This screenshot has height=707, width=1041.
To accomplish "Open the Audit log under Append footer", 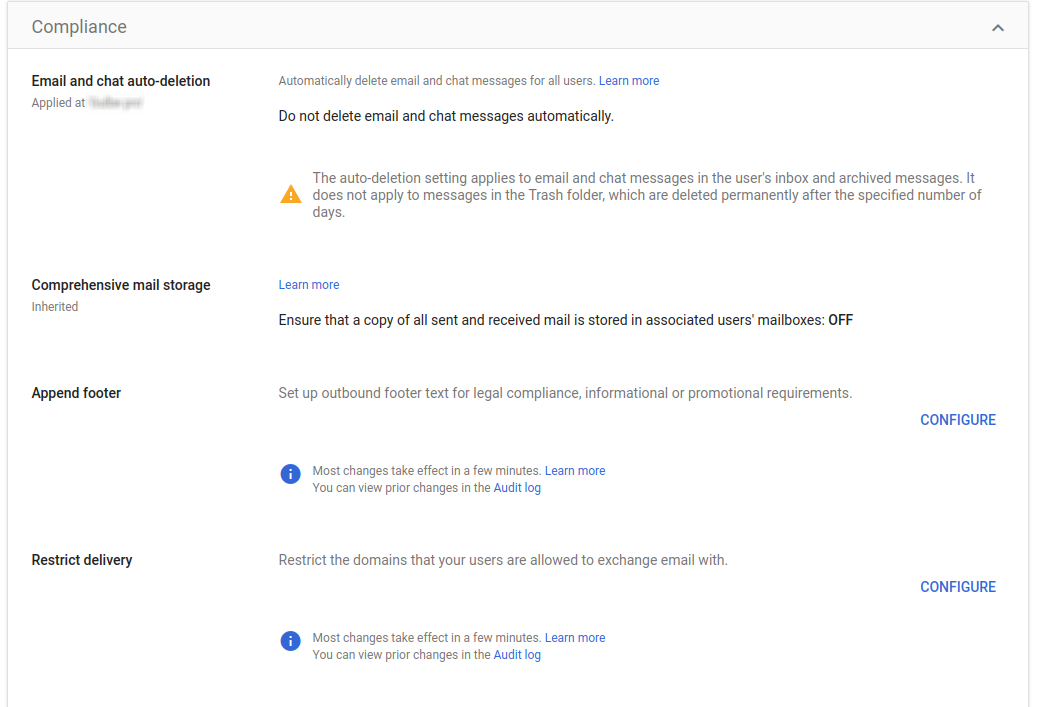I will 517,487.
